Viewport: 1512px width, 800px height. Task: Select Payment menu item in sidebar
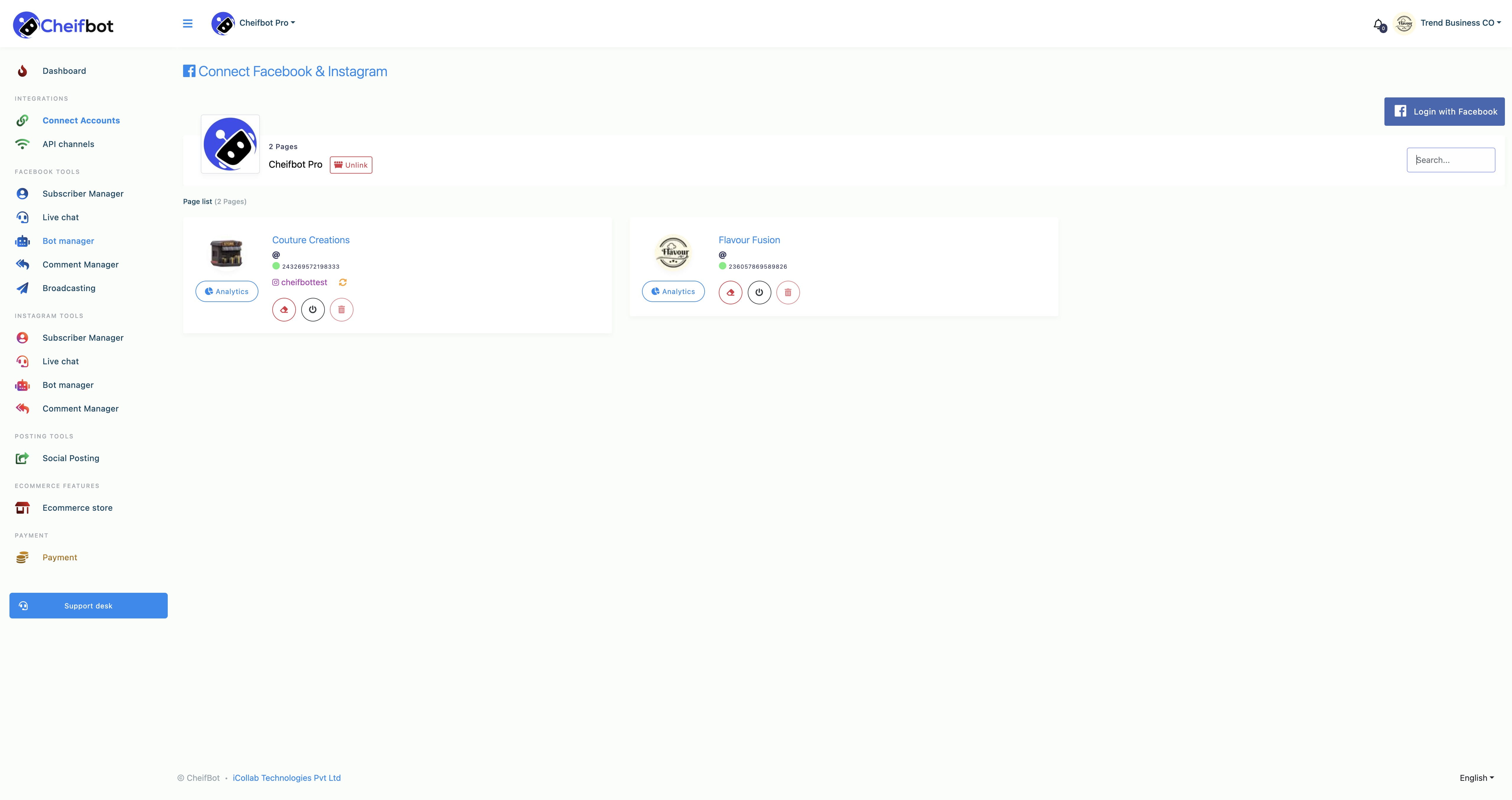[x=59, y=557]
